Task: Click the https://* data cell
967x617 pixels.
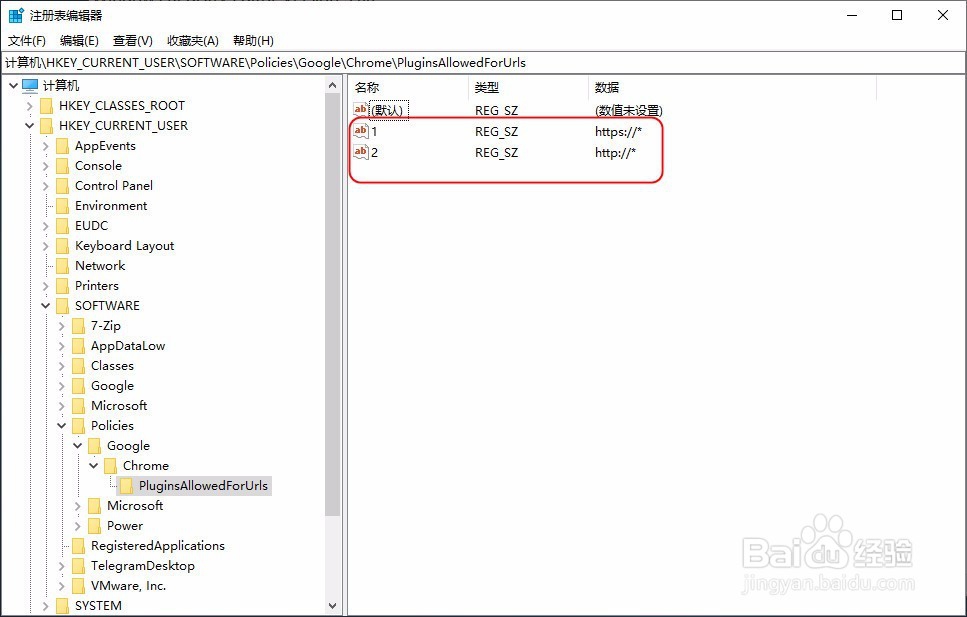Action: 619,131
